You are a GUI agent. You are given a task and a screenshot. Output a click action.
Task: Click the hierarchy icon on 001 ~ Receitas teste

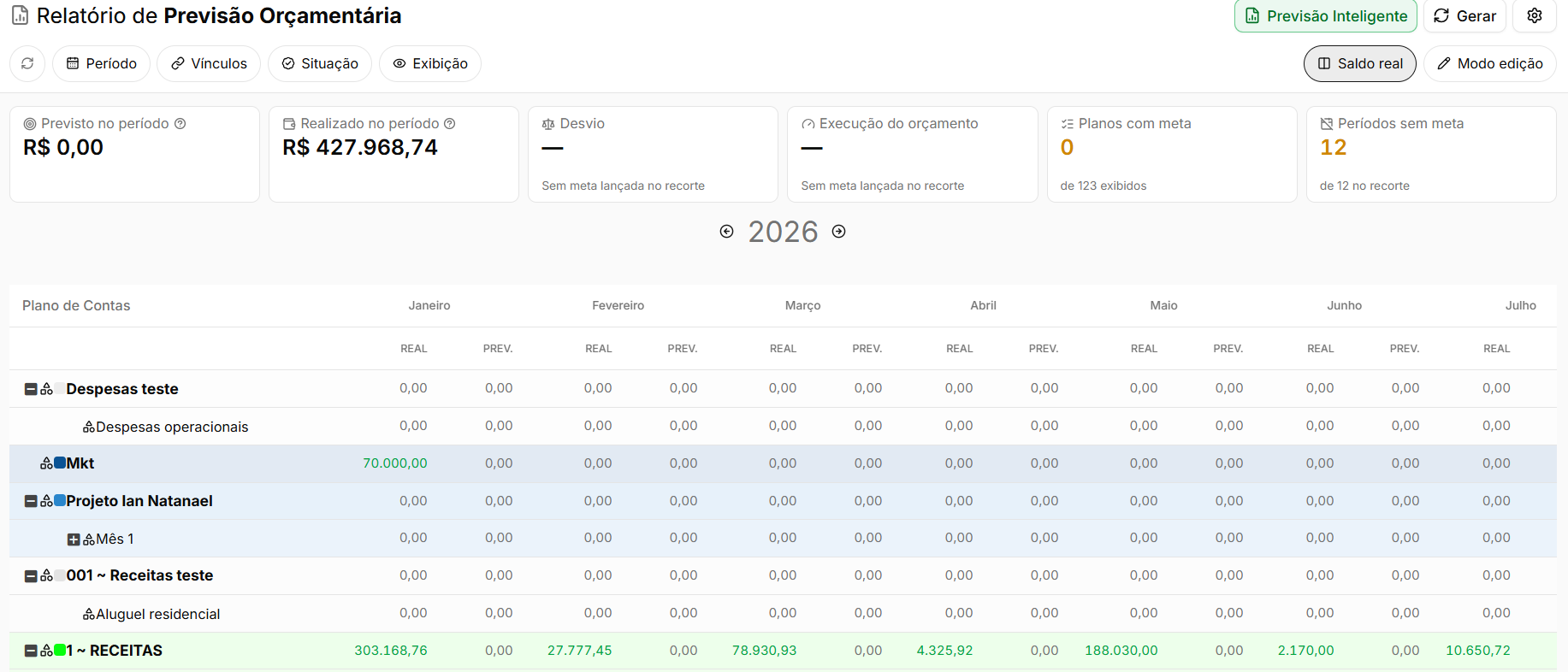(47, 576)
